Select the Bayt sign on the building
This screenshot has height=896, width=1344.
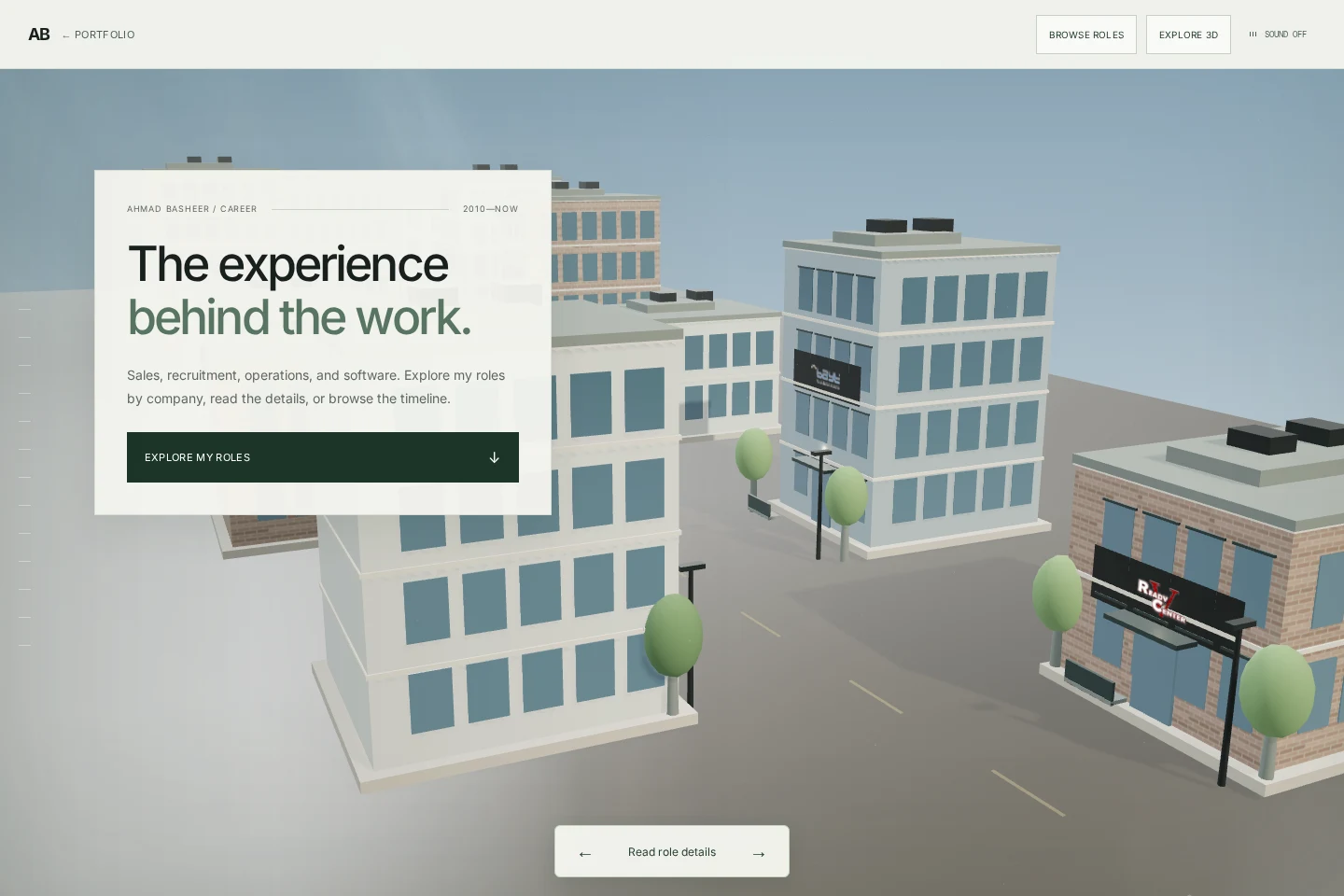827,375
